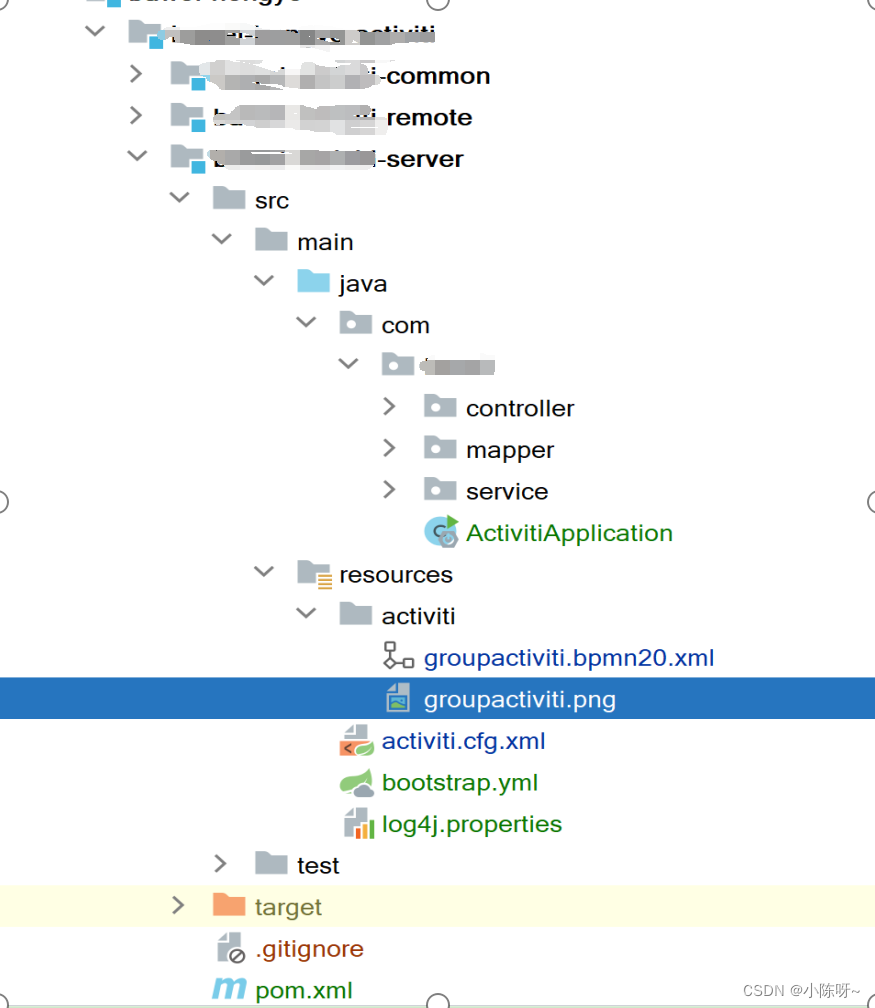Expand the test folder

click(x=220, y=864)
